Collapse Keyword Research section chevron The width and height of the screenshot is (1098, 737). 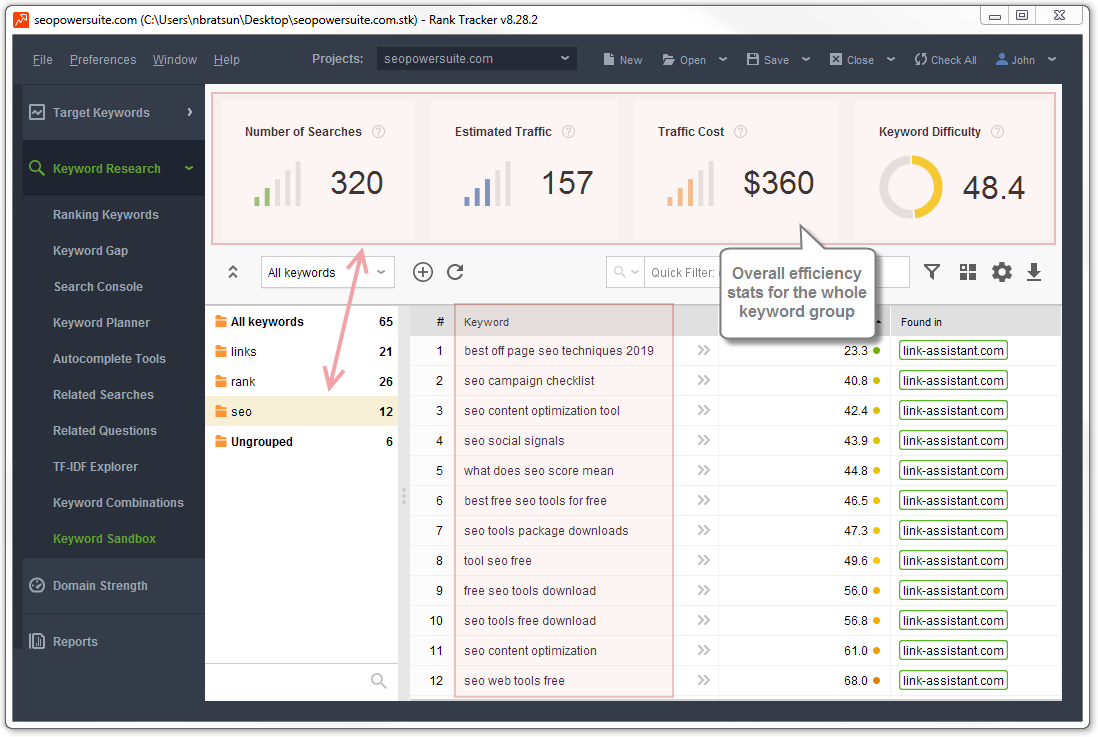189,168
